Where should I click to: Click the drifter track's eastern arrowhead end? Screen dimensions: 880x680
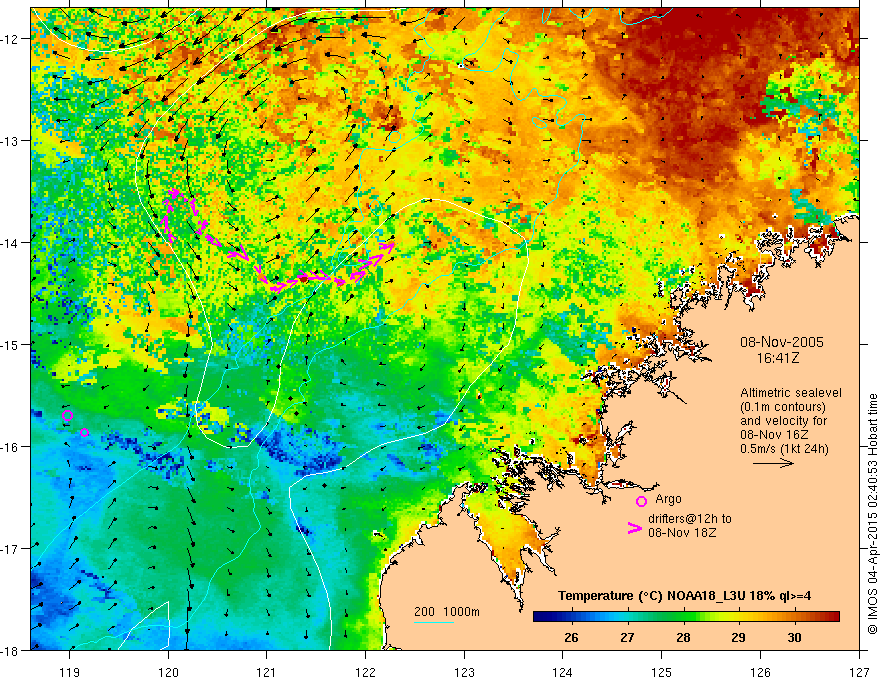tap(388, 245)
